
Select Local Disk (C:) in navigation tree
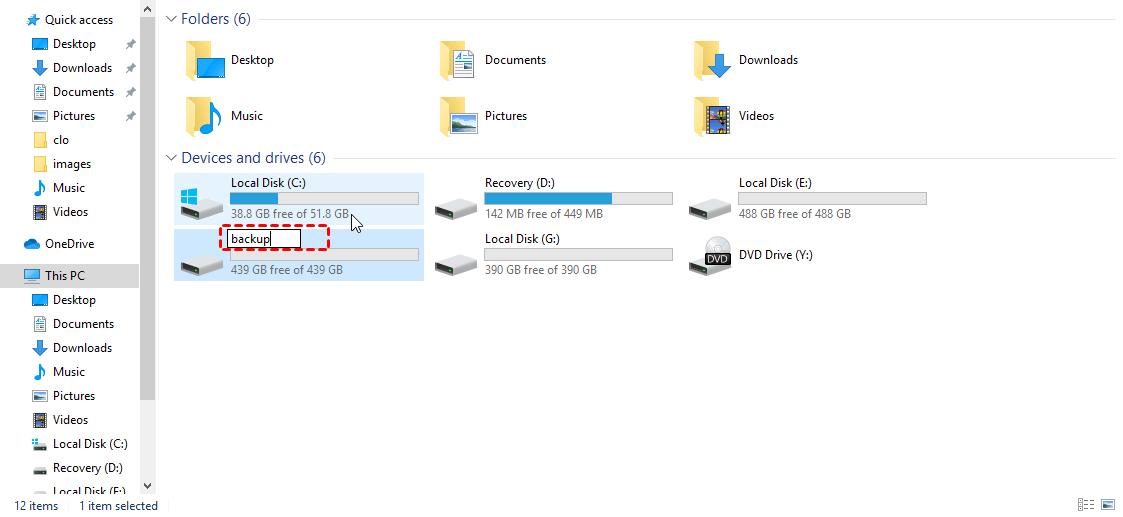90,444
